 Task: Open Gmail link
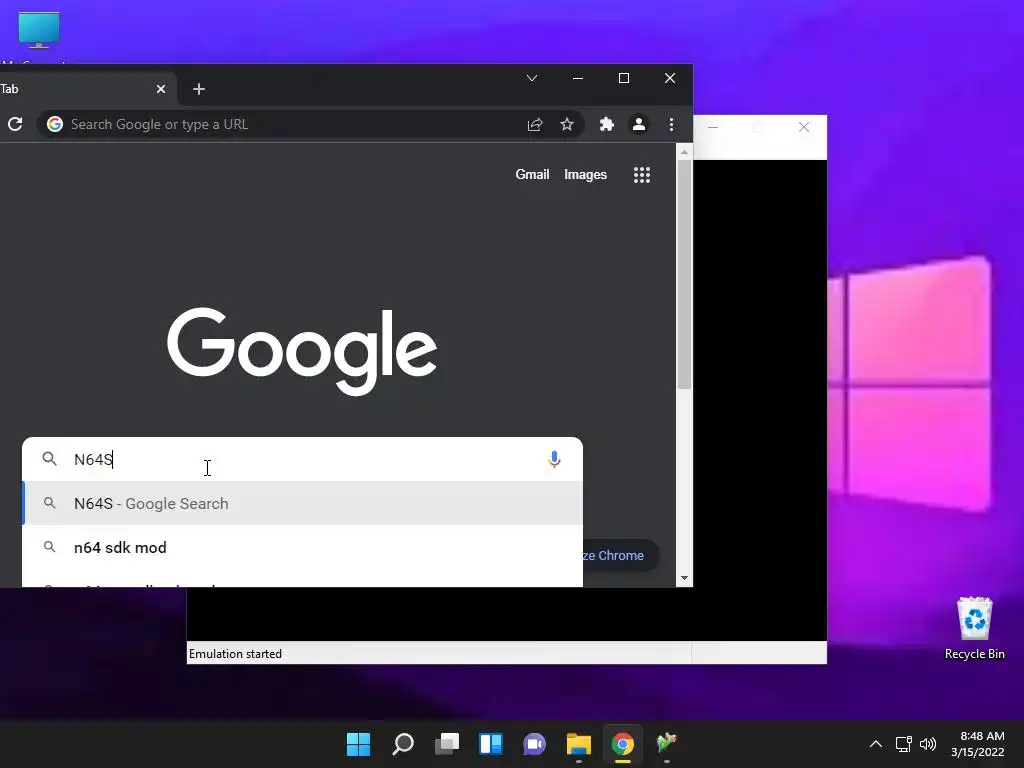pyautogui.click(x=532, y=174)
